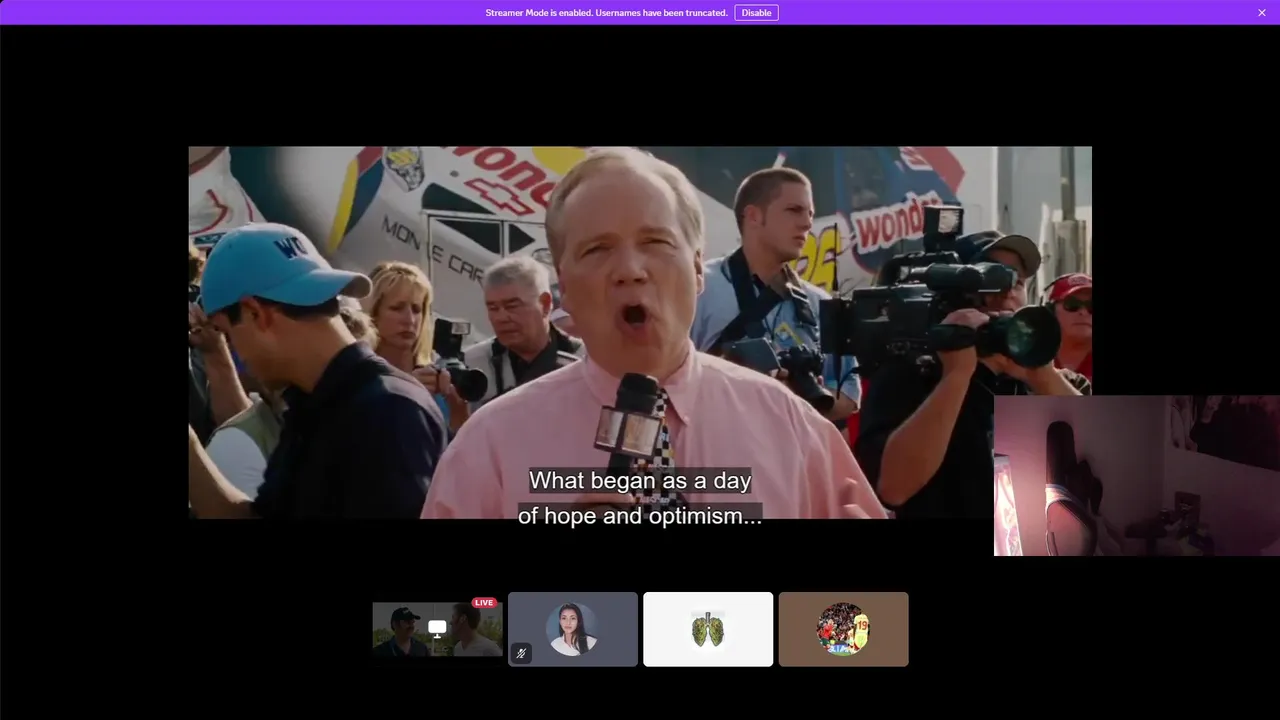This screenshot has height=720, width=1280.
Task: Click the Streamer Mode enabled notice text
Action: (606, 13)
